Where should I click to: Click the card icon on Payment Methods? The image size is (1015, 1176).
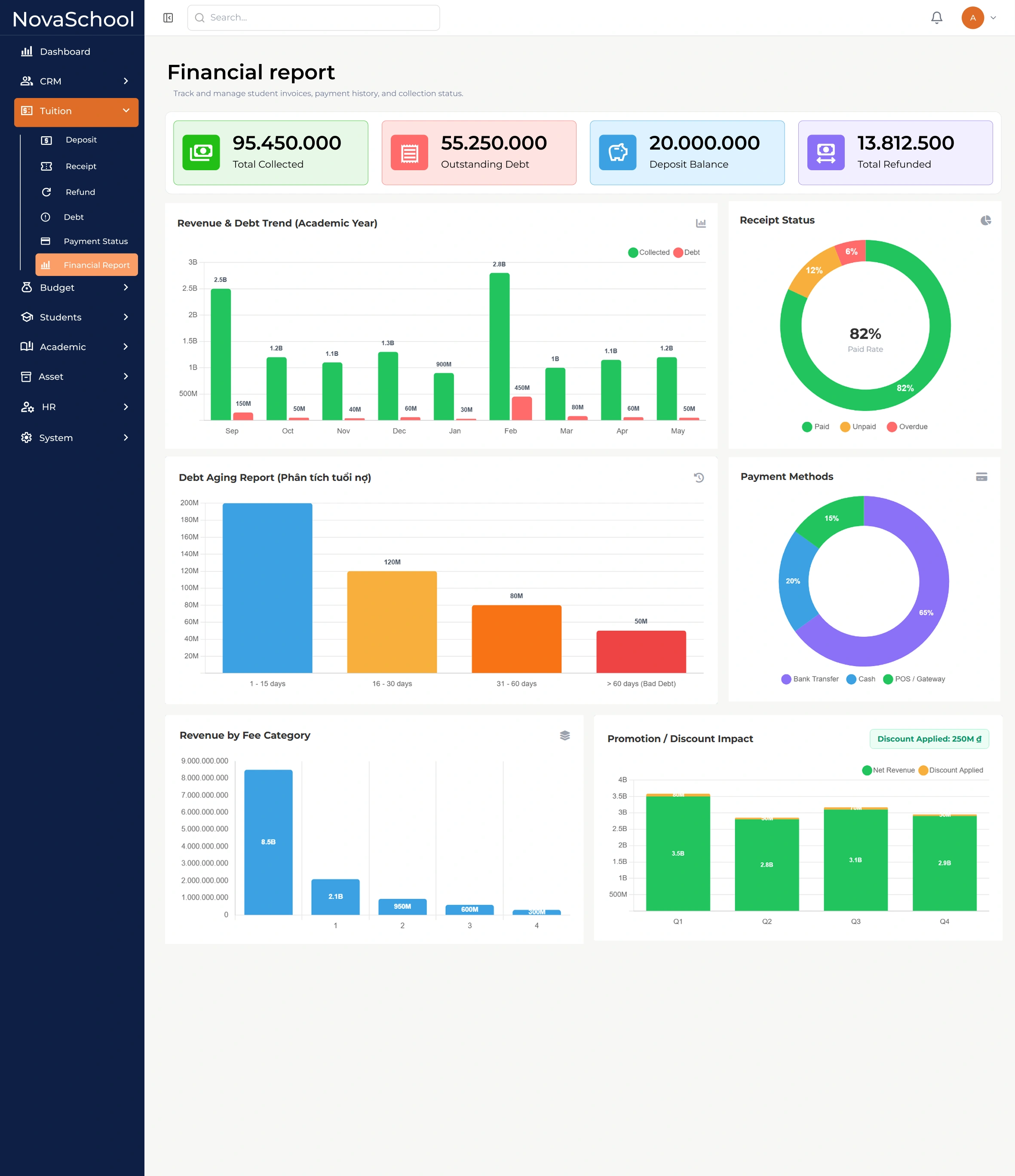[981, 477]
